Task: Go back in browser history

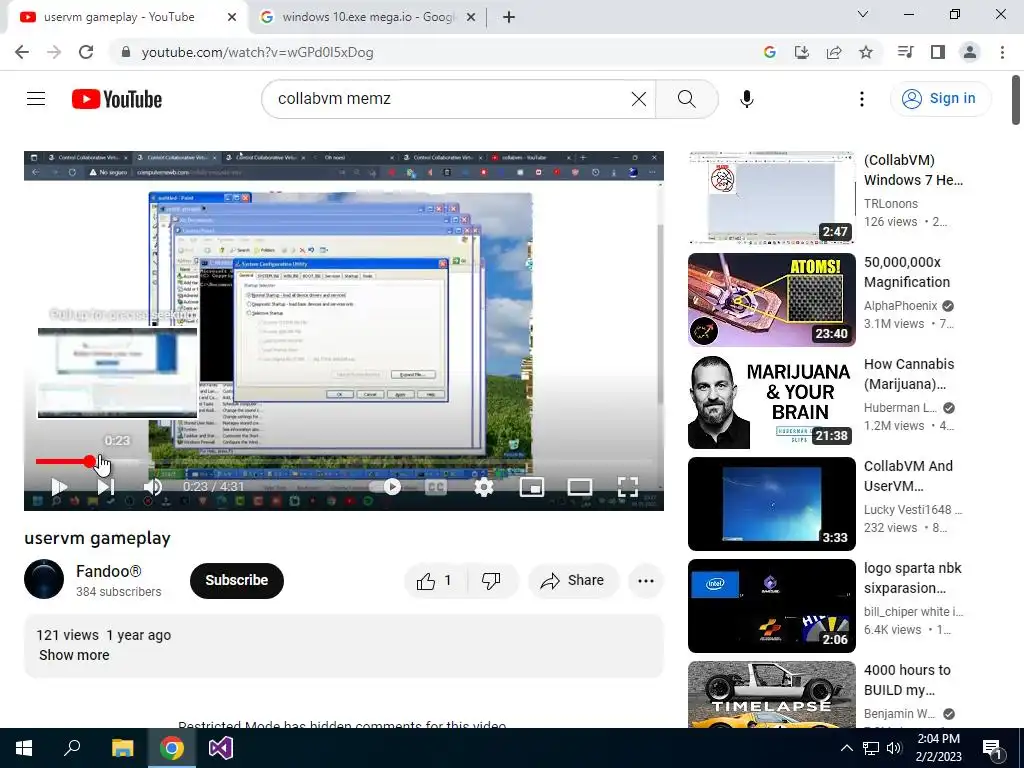Action: [x=22, y=52]
